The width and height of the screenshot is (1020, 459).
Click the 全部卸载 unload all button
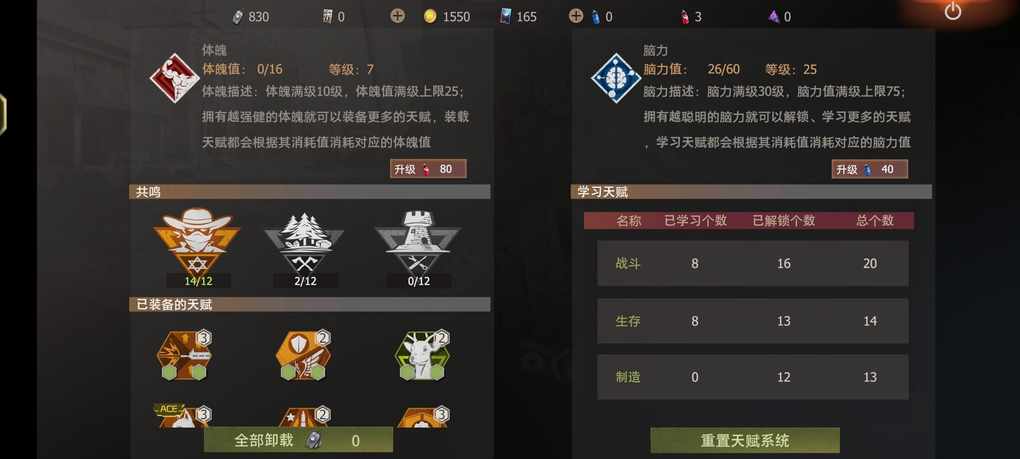(x=299, y=440)
